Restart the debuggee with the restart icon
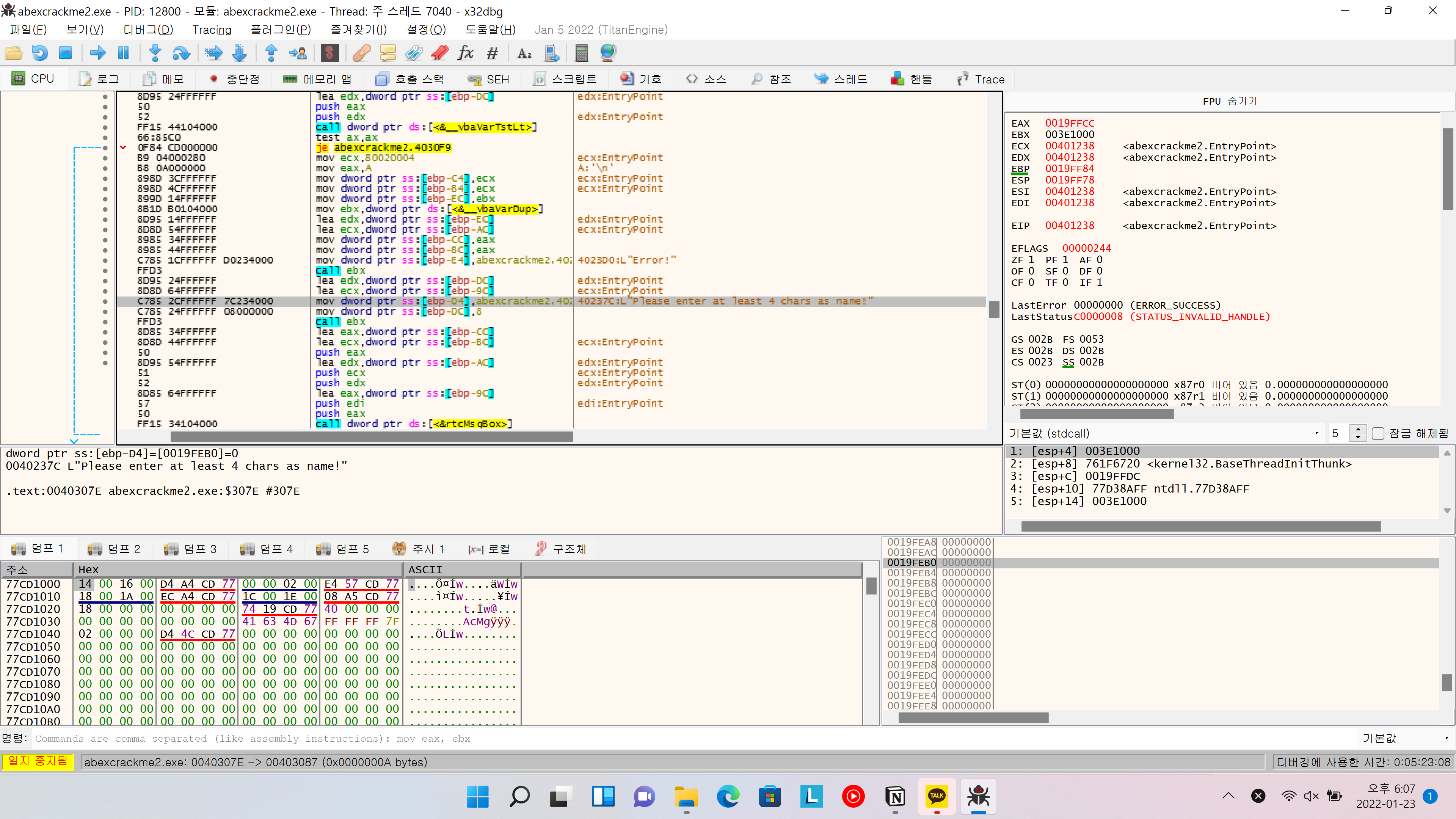1456x819 pixels. pyautogui.click(x=39, y=53)
